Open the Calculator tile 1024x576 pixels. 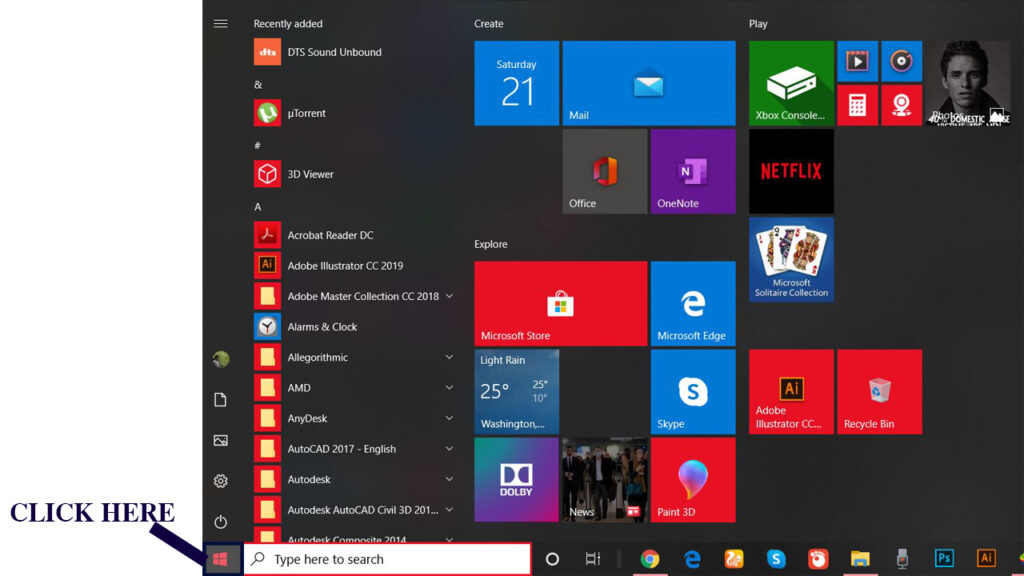(858, 105)
